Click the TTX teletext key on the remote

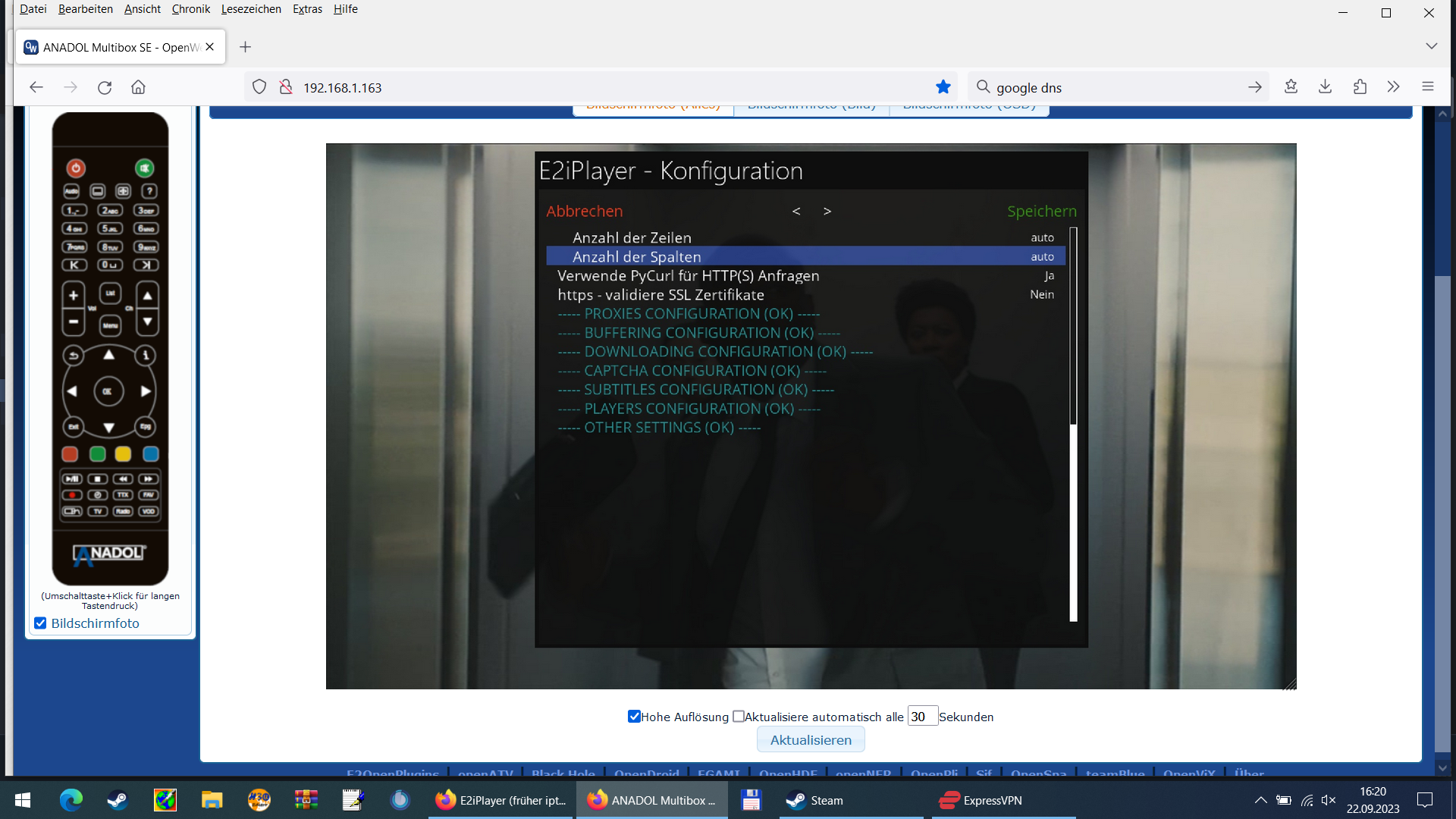point(123,495)
